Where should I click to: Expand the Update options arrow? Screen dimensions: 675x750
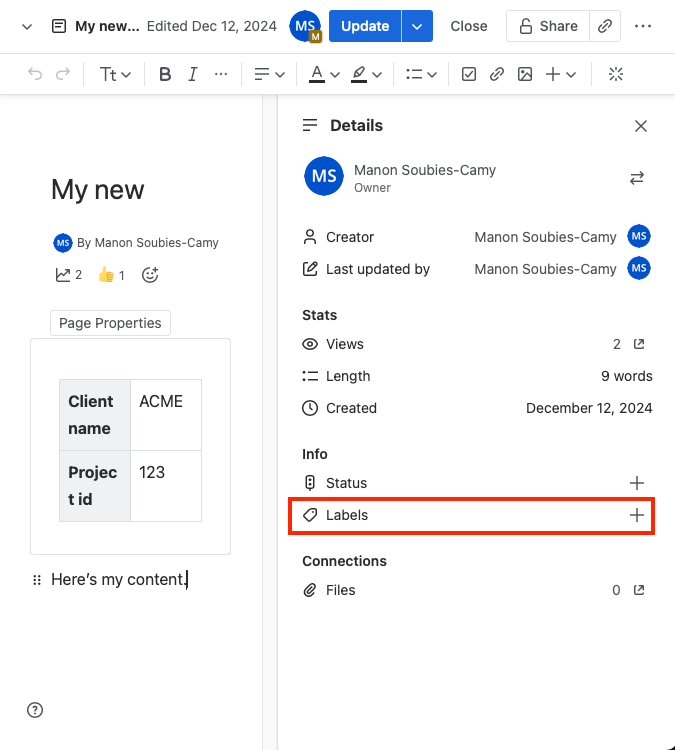coord(417,26)
